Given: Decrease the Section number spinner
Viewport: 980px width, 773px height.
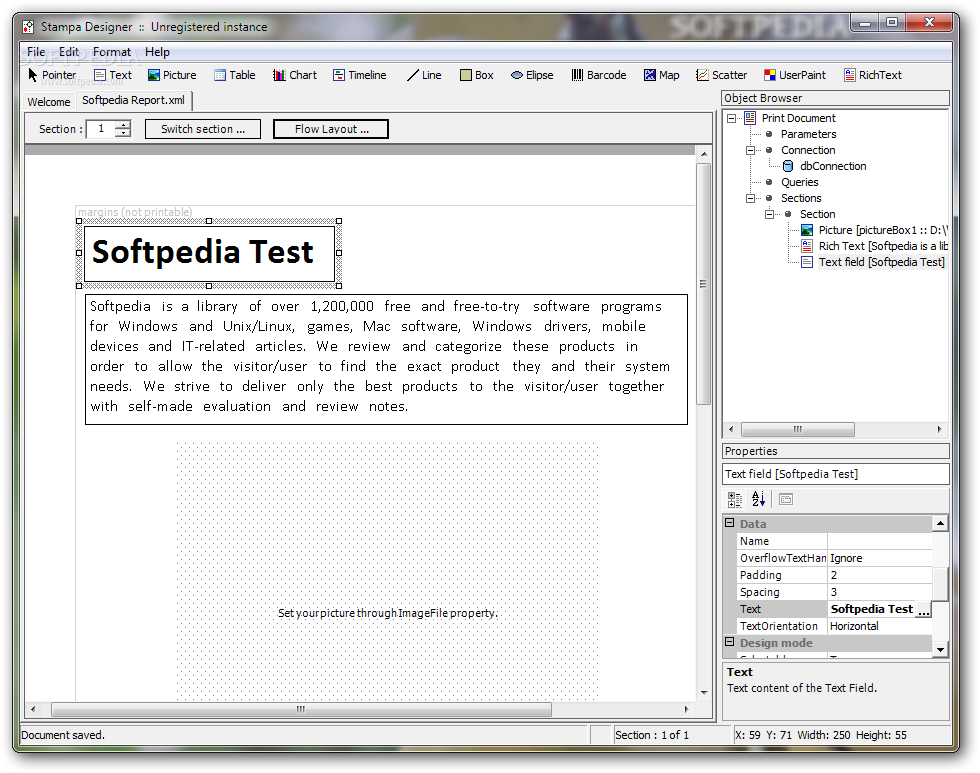Looking at the screenshot, I should (x=124, y=133).
